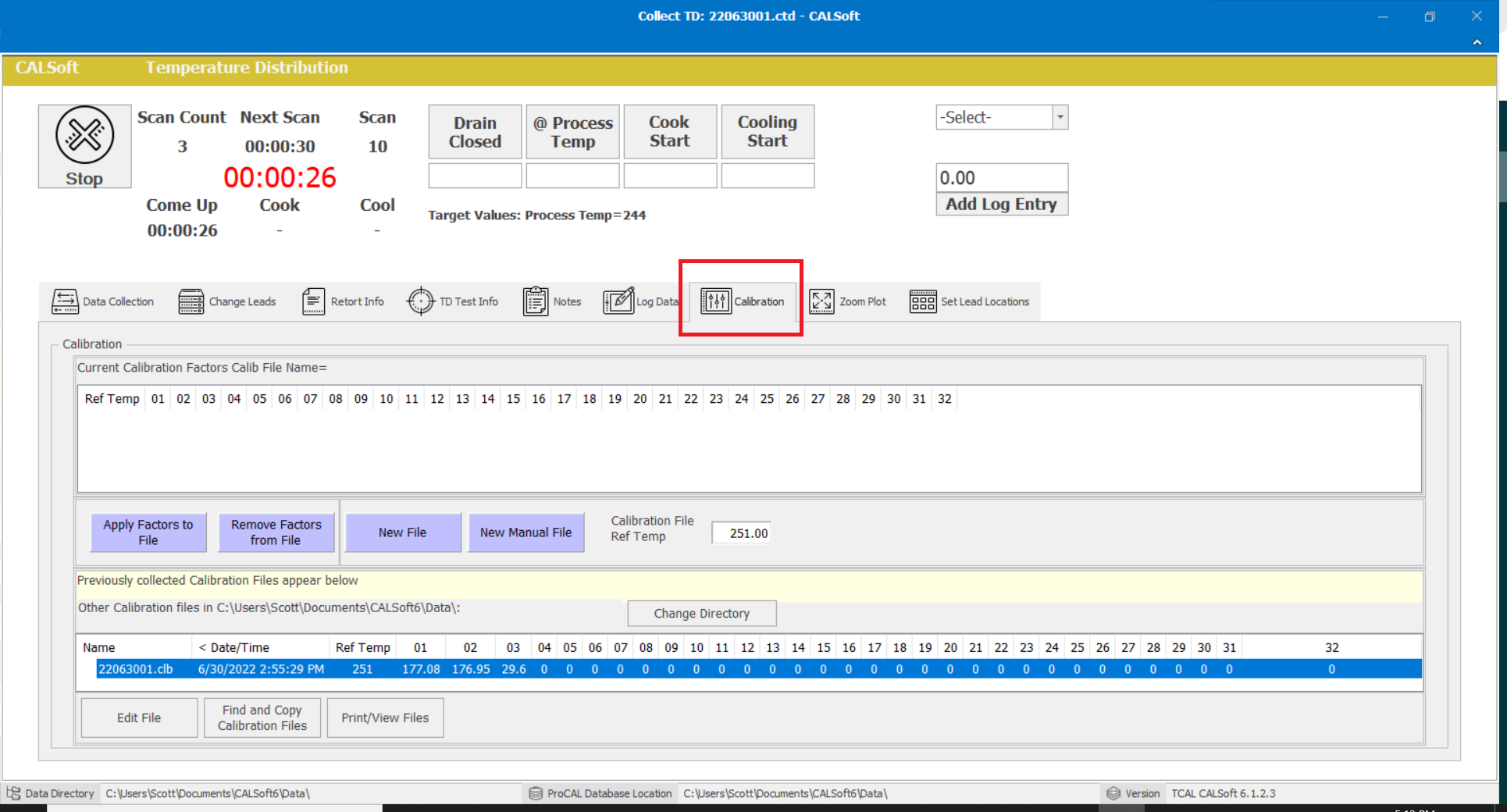The width and height of the screenshot is (1507, 812).
Task: Collapse the ribbon using the up chevron
Action: tap(1477, 42)
